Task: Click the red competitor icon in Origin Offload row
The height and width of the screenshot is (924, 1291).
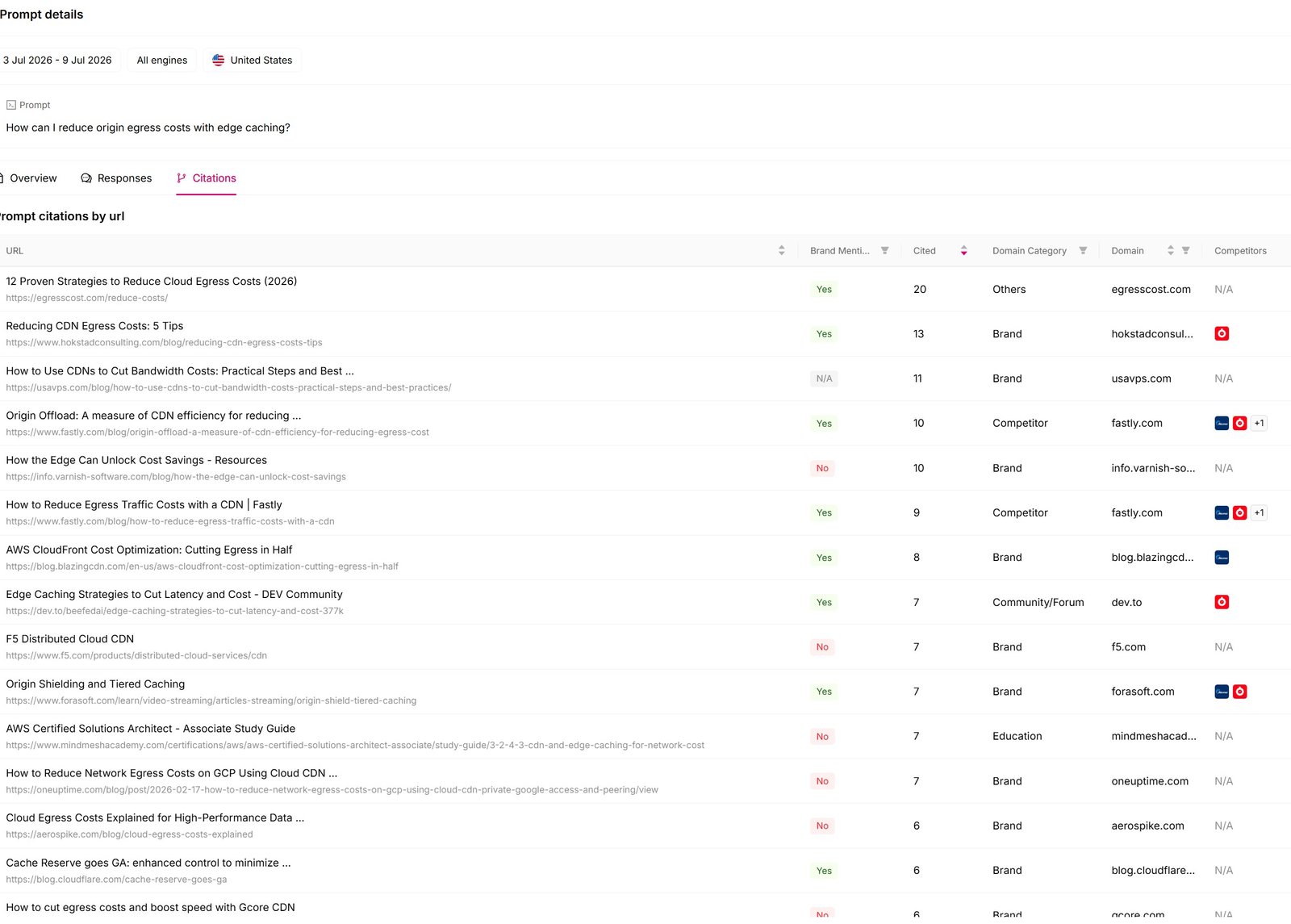Action: pos(1240,424)
